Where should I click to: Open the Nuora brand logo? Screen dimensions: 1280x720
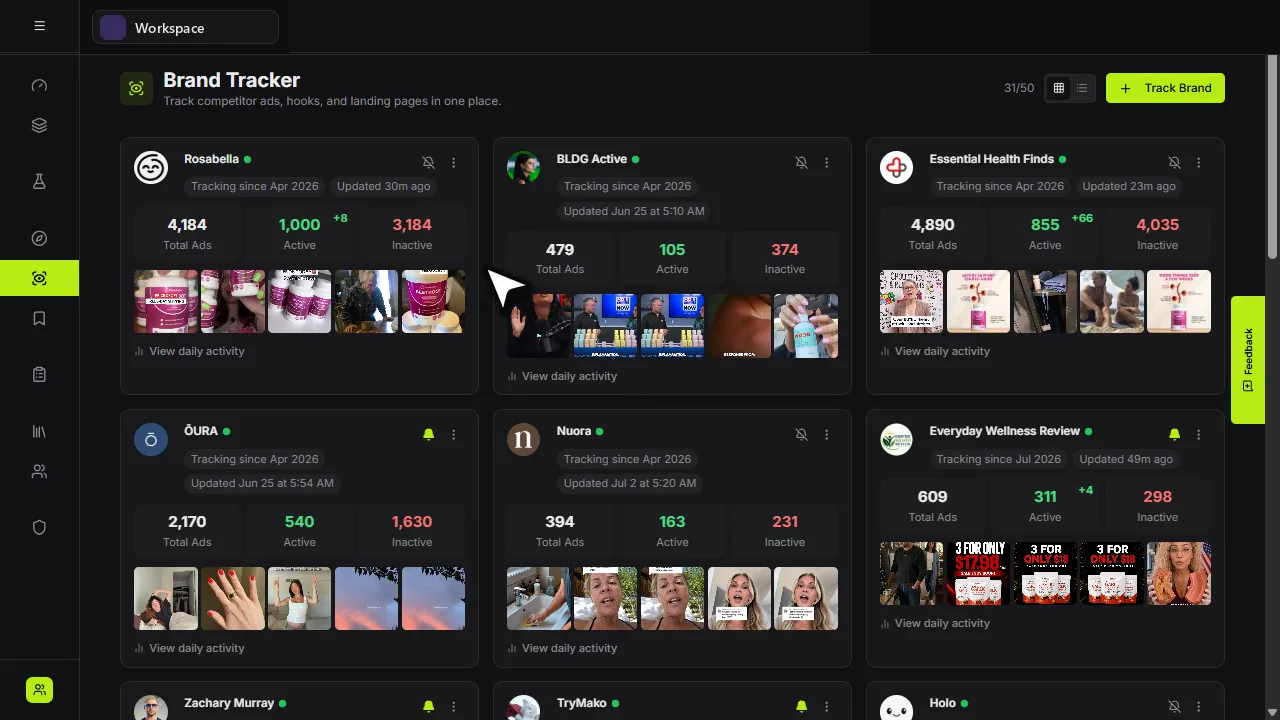pos(524,439)
